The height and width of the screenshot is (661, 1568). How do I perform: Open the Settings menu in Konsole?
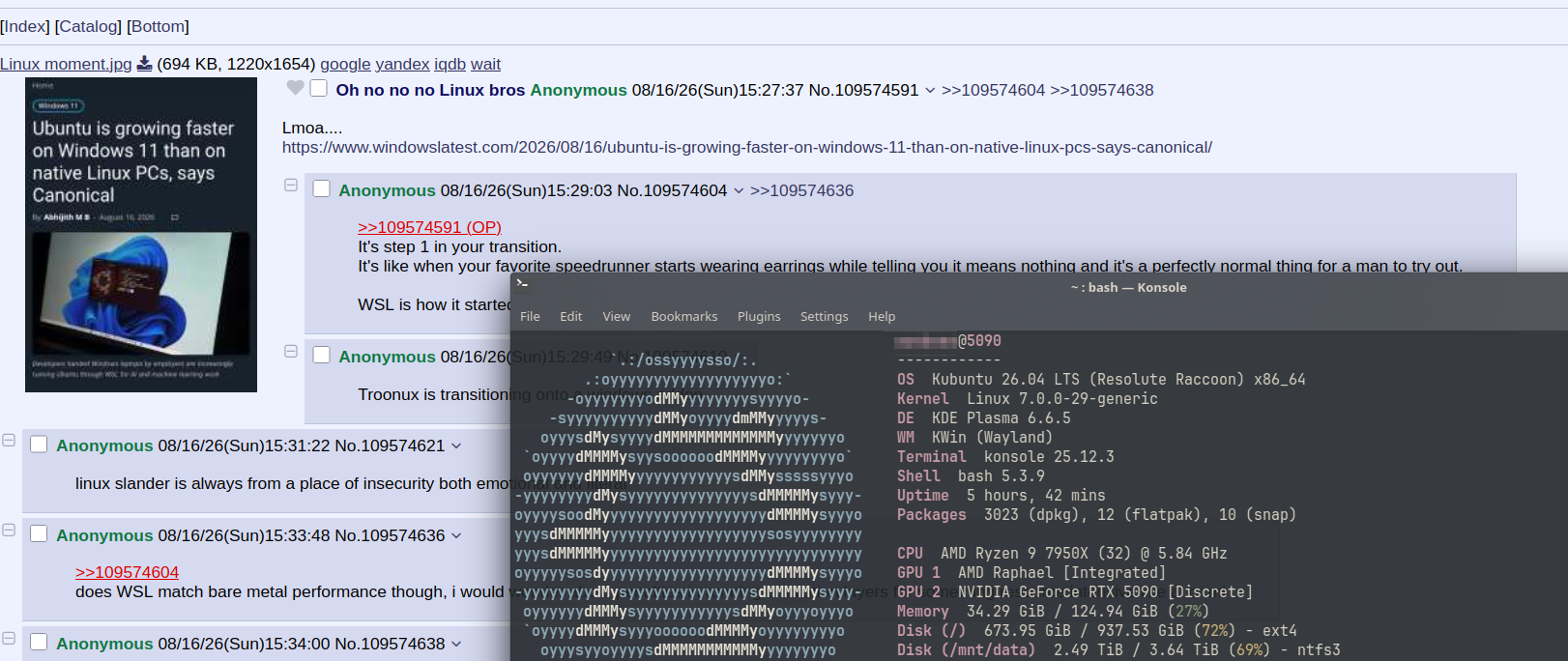(x=824, y=316)
